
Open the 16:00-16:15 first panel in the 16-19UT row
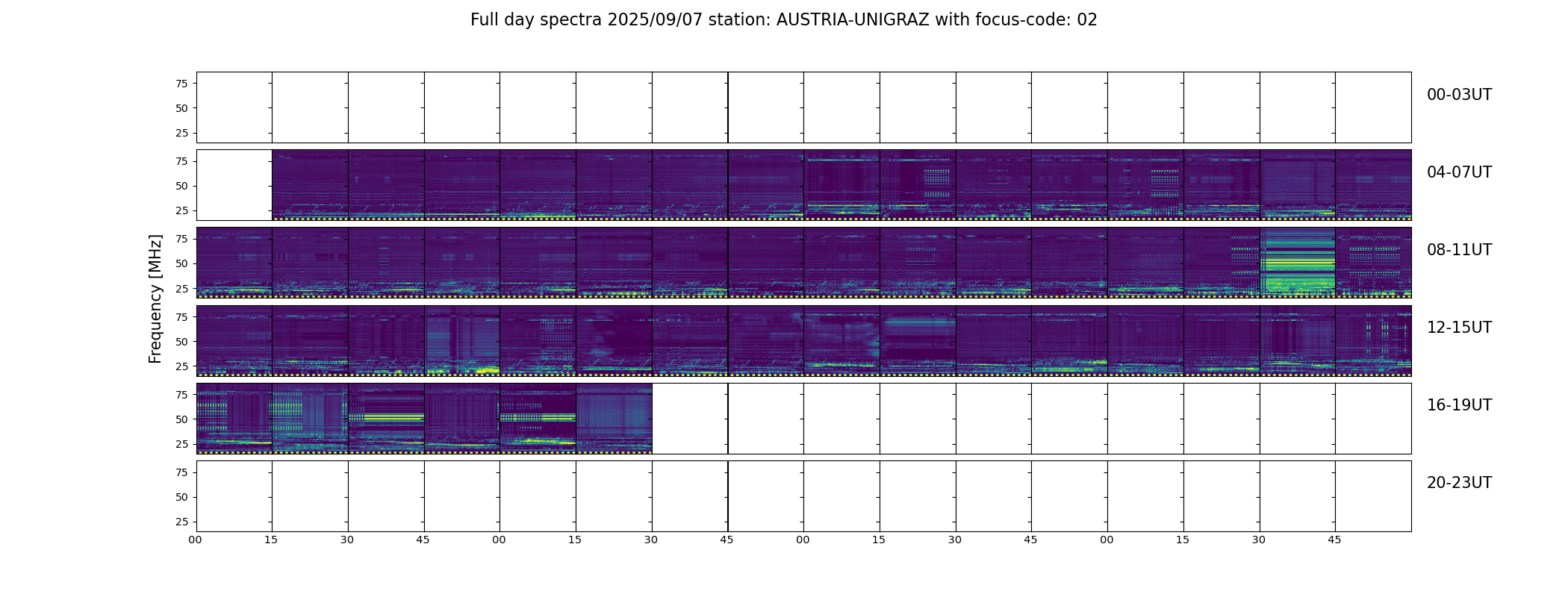point(234,418)
